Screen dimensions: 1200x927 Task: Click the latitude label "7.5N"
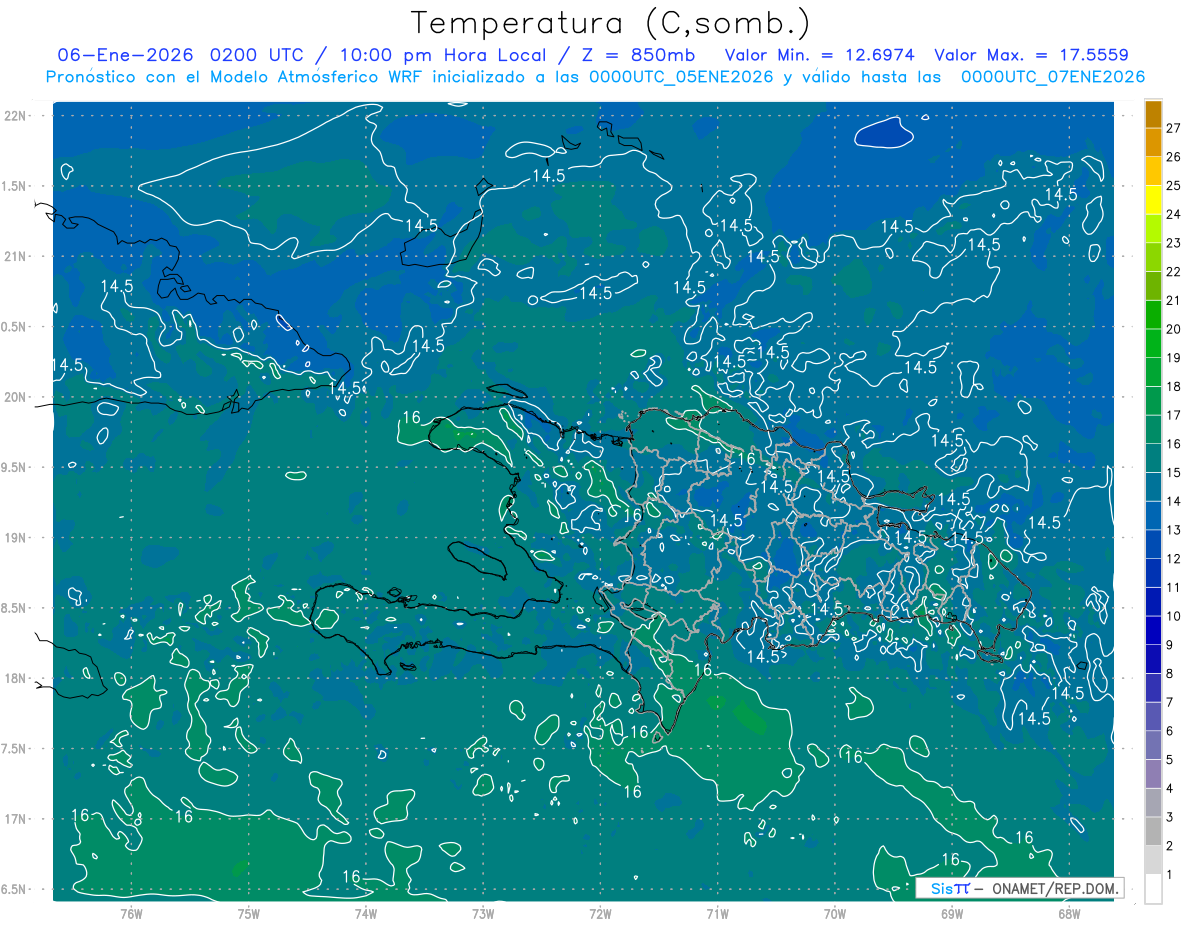pyautogui.click(x=15, y=749)
